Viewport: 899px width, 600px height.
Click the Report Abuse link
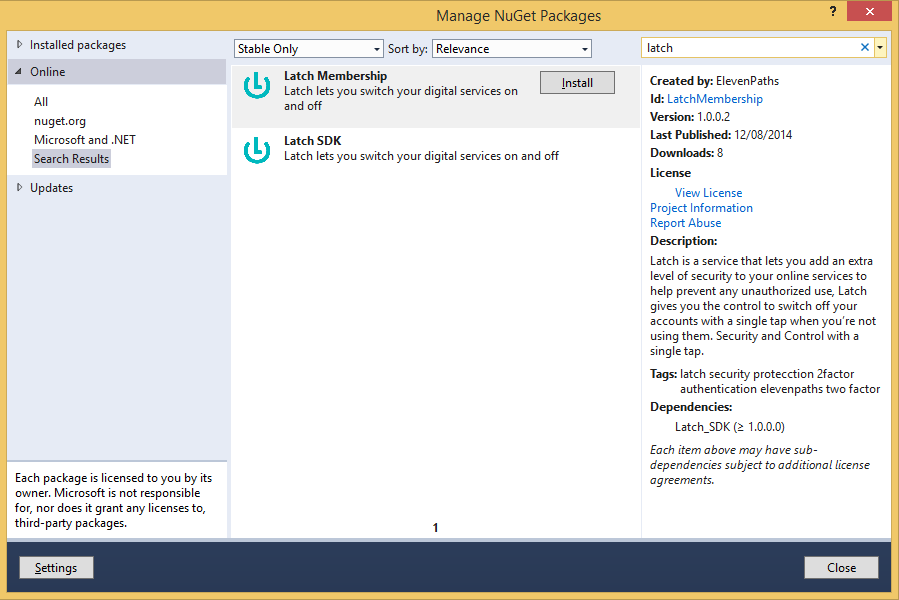[x=685, y=223]
